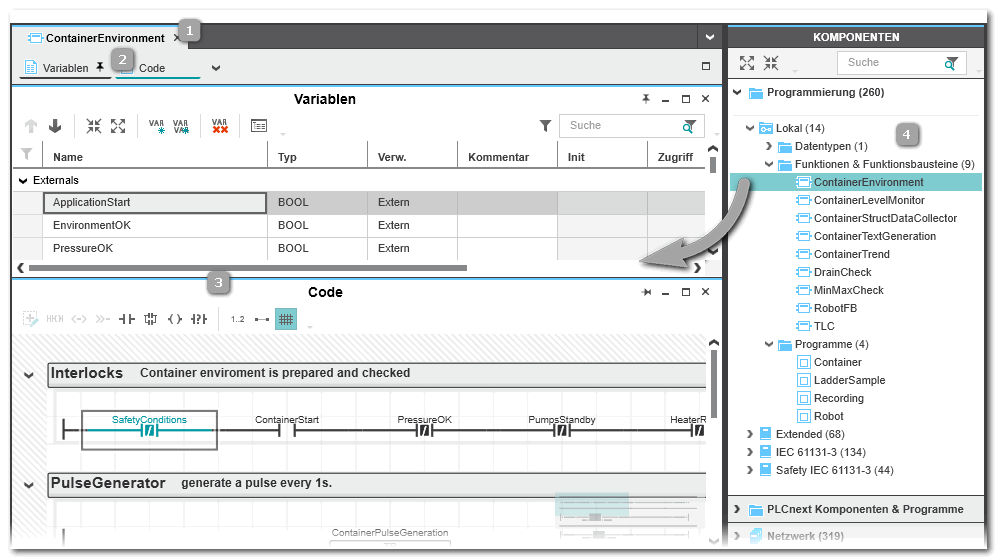Click the expand all icon in Variablen toolbar
The image size is (998, 560).
coord(118,126)
